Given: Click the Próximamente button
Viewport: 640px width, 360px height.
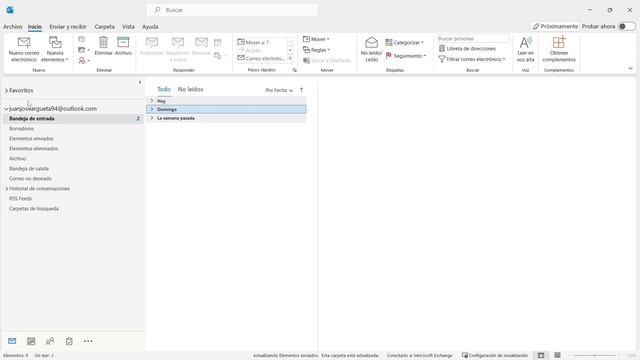Looking at the screenshot, I should [x=555, y=26].
